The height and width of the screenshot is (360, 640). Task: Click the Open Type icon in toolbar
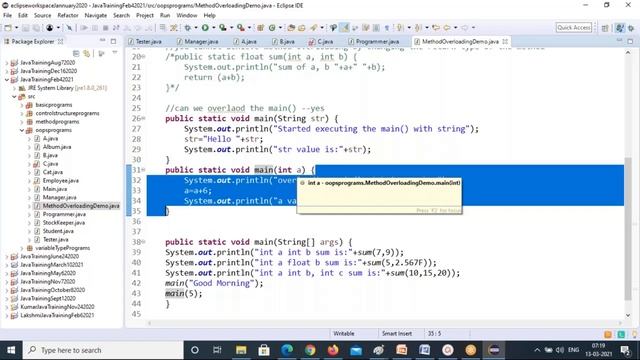pos(291,28)
